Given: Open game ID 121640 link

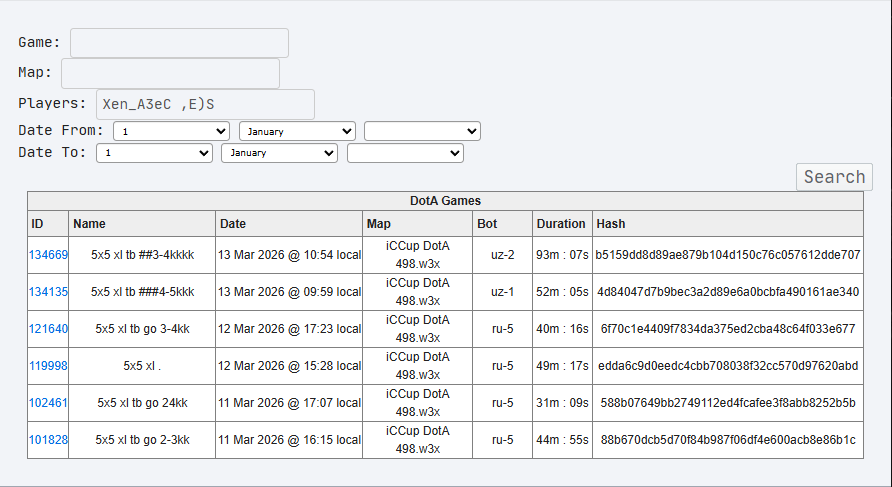Looking at the screenshot, I should 48,329.
